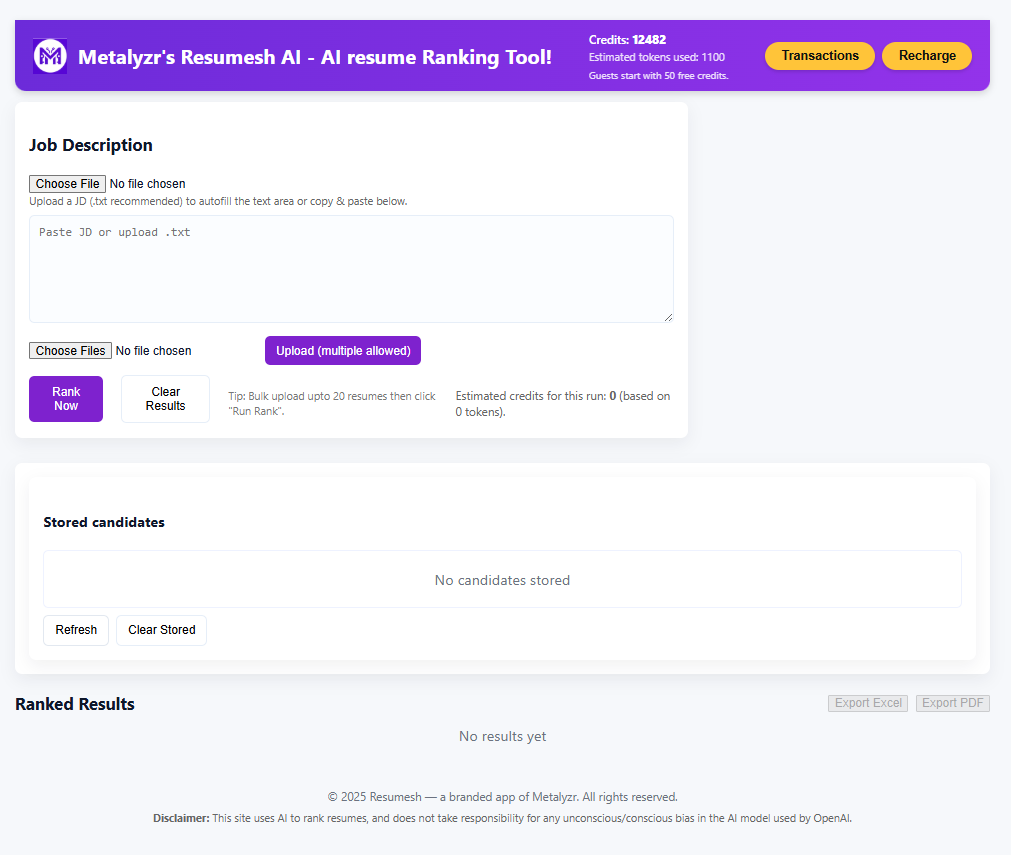Export ranked results to Excel

coord(868,703)
